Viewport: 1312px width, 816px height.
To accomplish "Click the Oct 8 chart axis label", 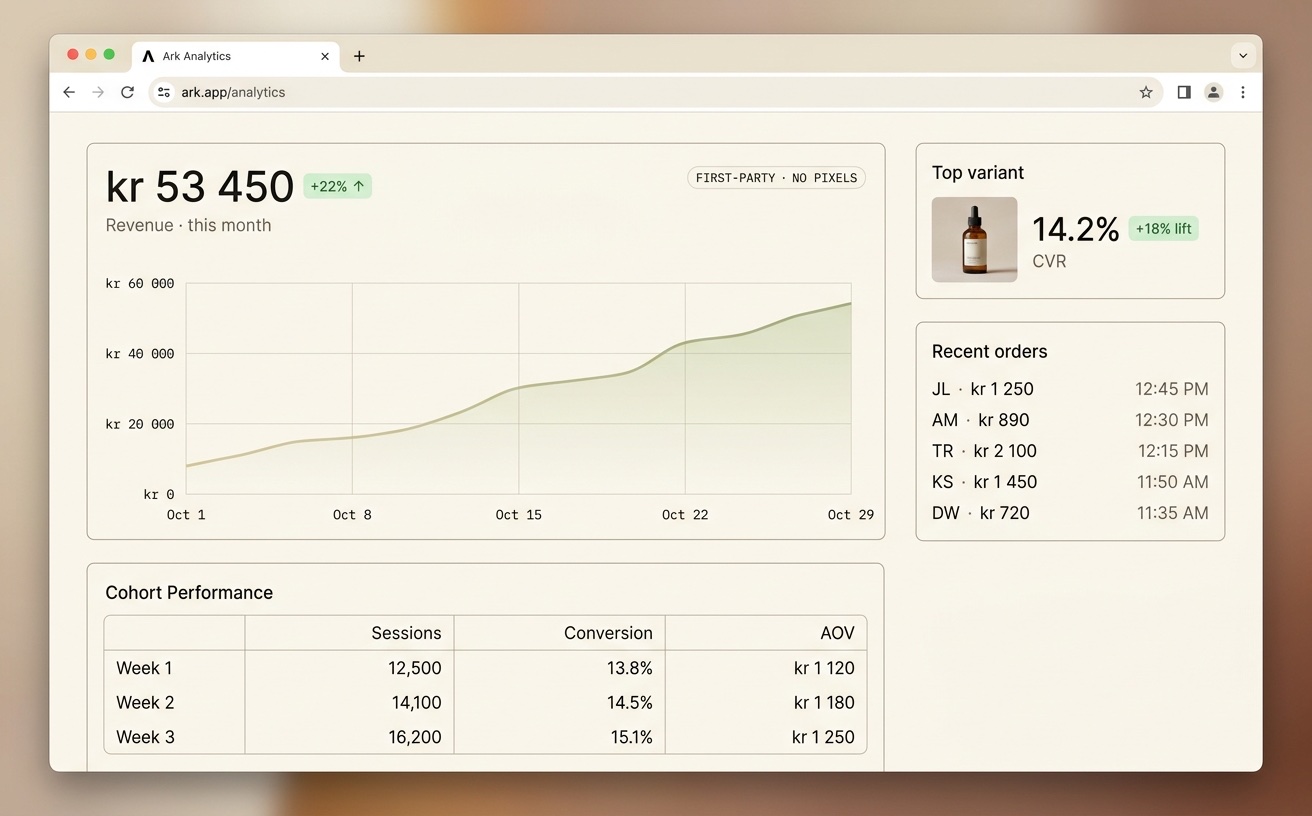I will pyautogui.click(x=352, y=514).
